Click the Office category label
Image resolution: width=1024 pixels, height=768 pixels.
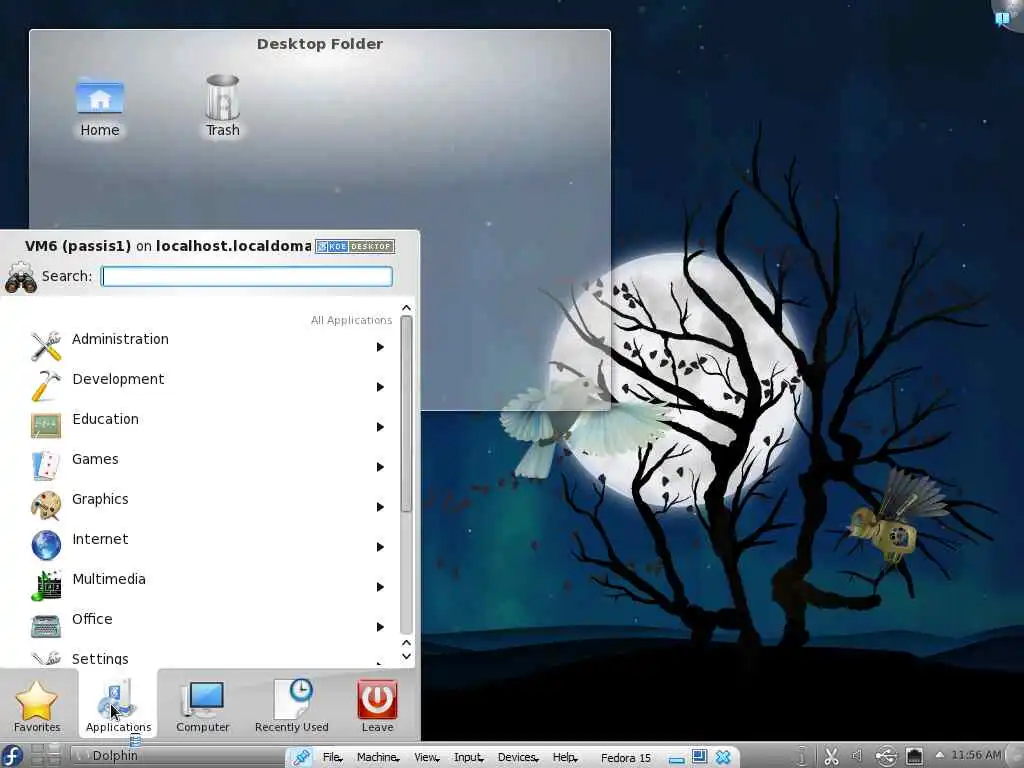click(x=92, y=618)
